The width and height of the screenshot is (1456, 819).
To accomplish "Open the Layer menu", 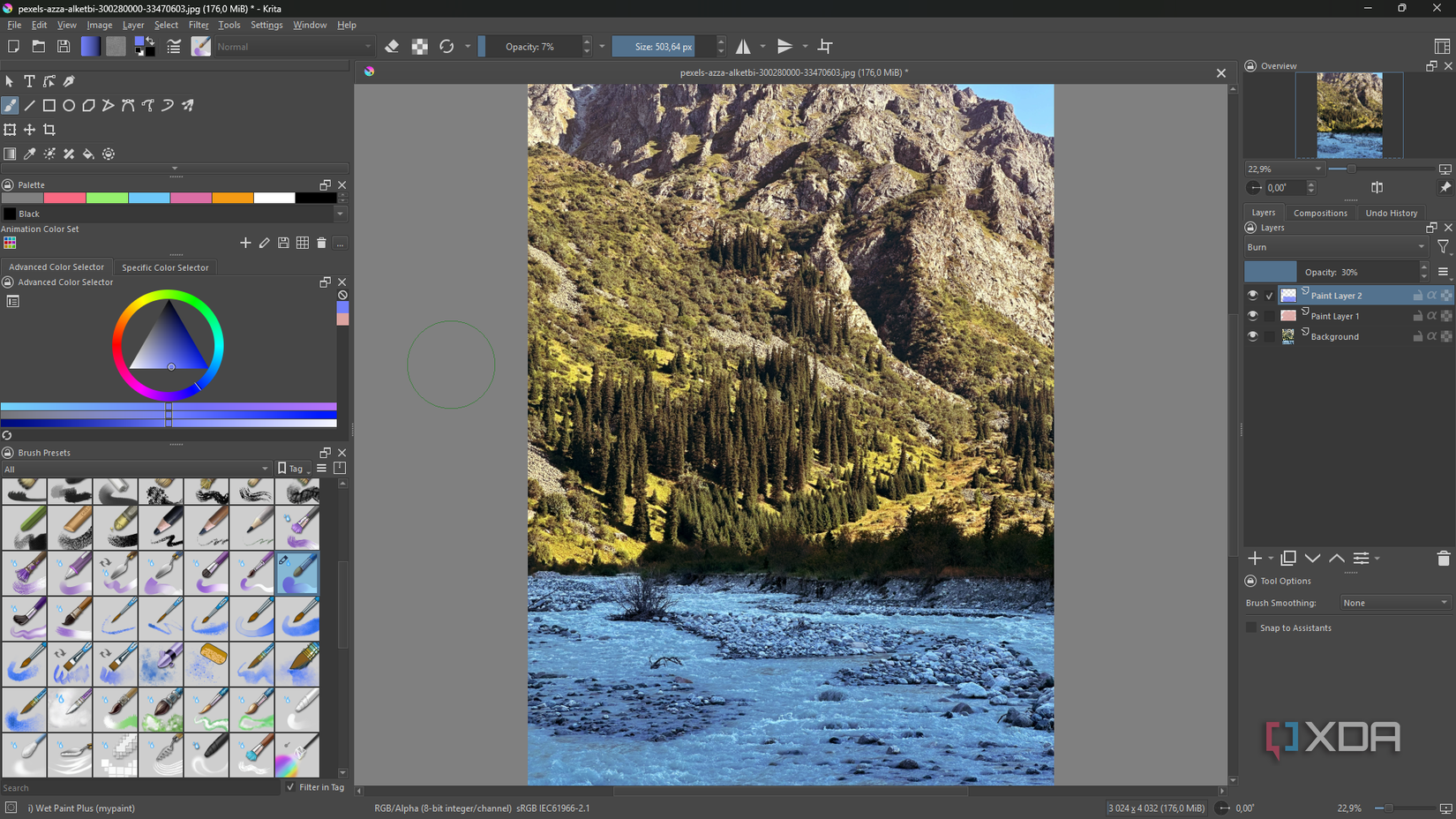I will click(133, 25).
